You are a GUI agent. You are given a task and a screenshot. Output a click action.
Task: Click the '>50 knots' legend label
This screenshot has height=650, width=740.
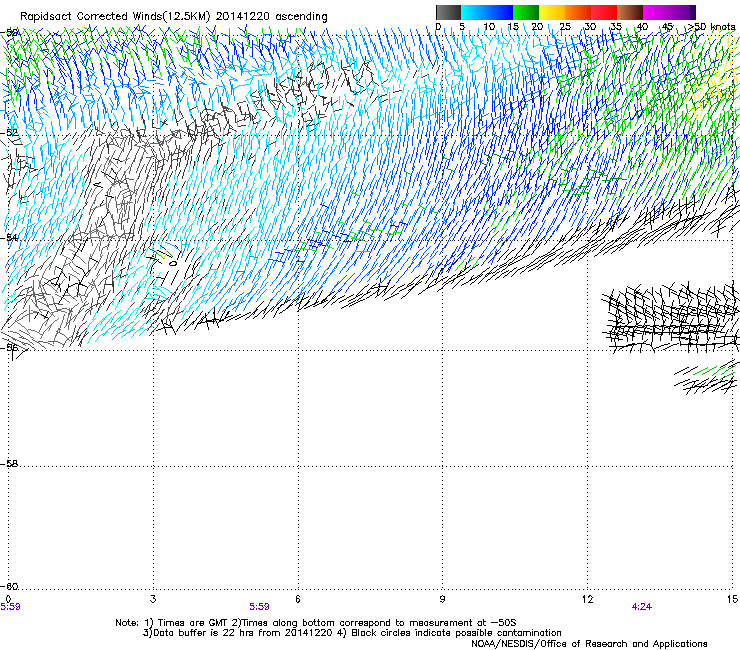point(712,27)
